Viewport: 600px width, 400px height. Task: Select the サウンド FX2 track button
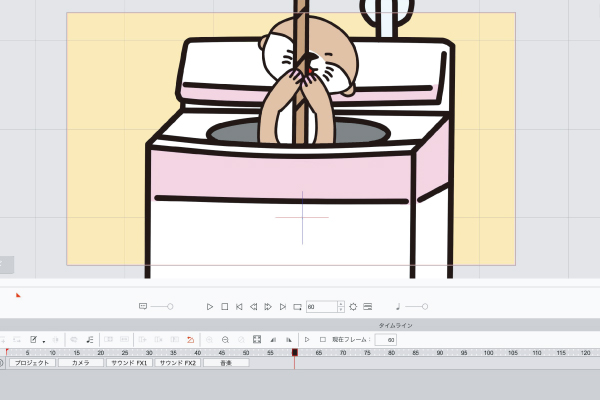[178, 362]
